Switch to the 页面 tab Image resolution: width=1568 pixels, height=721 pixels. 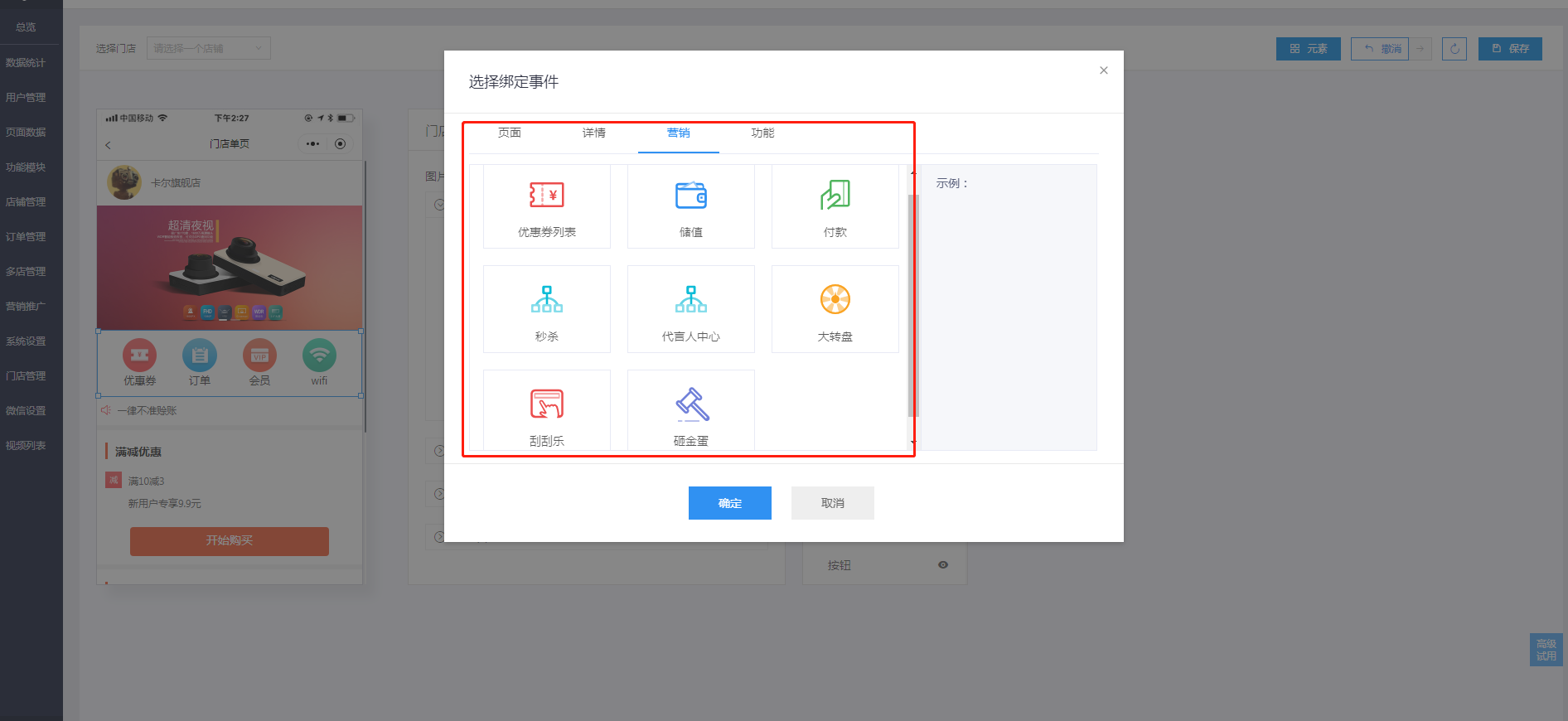510,133
